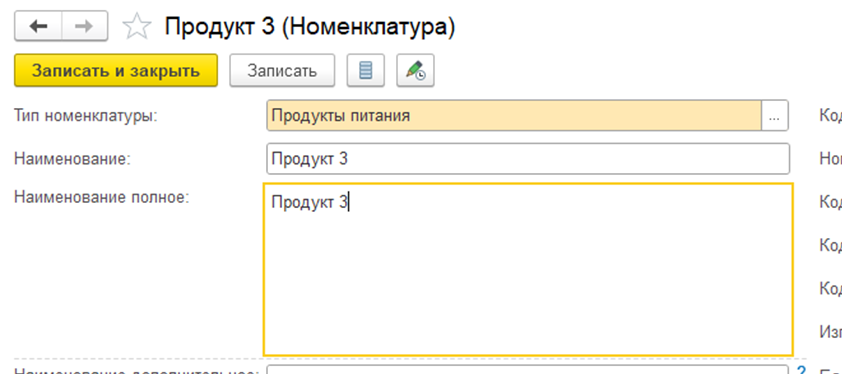This screenshot has width=842, height=374.
Task: Go forward with the right arrow button
Action: point(84,26)
